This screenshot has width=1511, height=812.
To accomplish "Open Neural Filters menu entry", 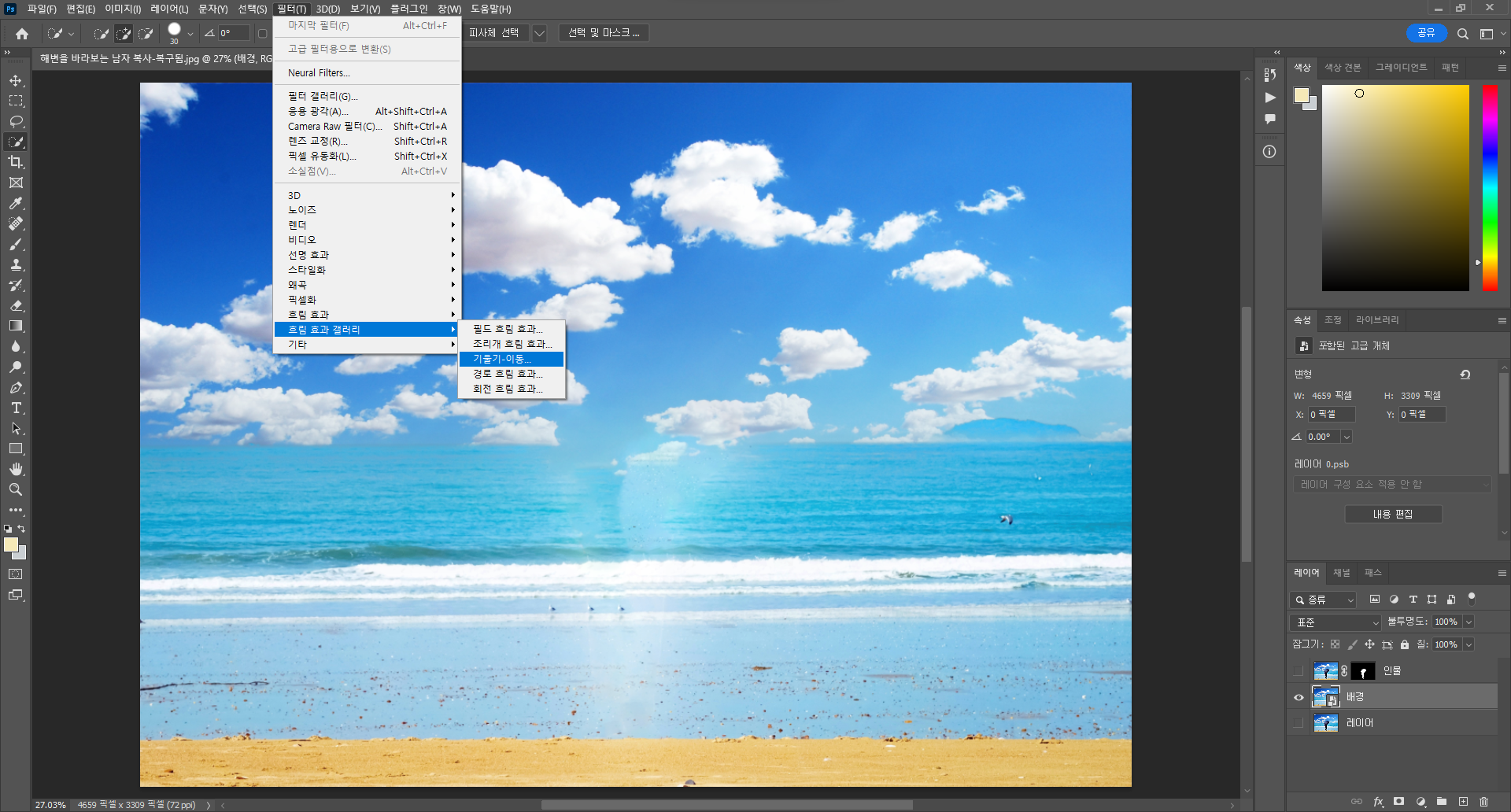I will pos(367,72).
